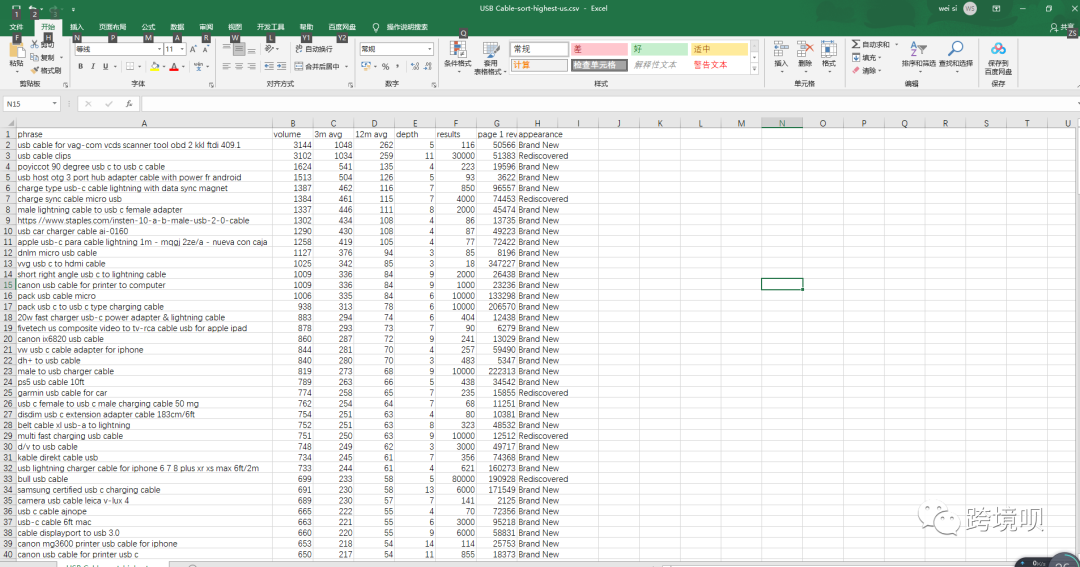
Task: Expand the cell styles gallery
Action: (x=754, y=69)
